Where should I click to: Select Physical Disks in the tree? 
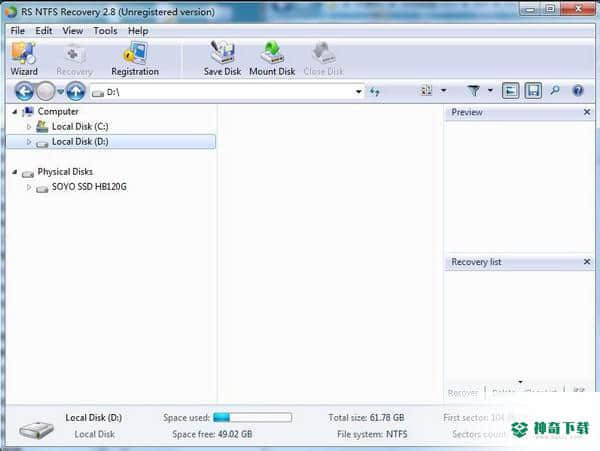[65, 172]
